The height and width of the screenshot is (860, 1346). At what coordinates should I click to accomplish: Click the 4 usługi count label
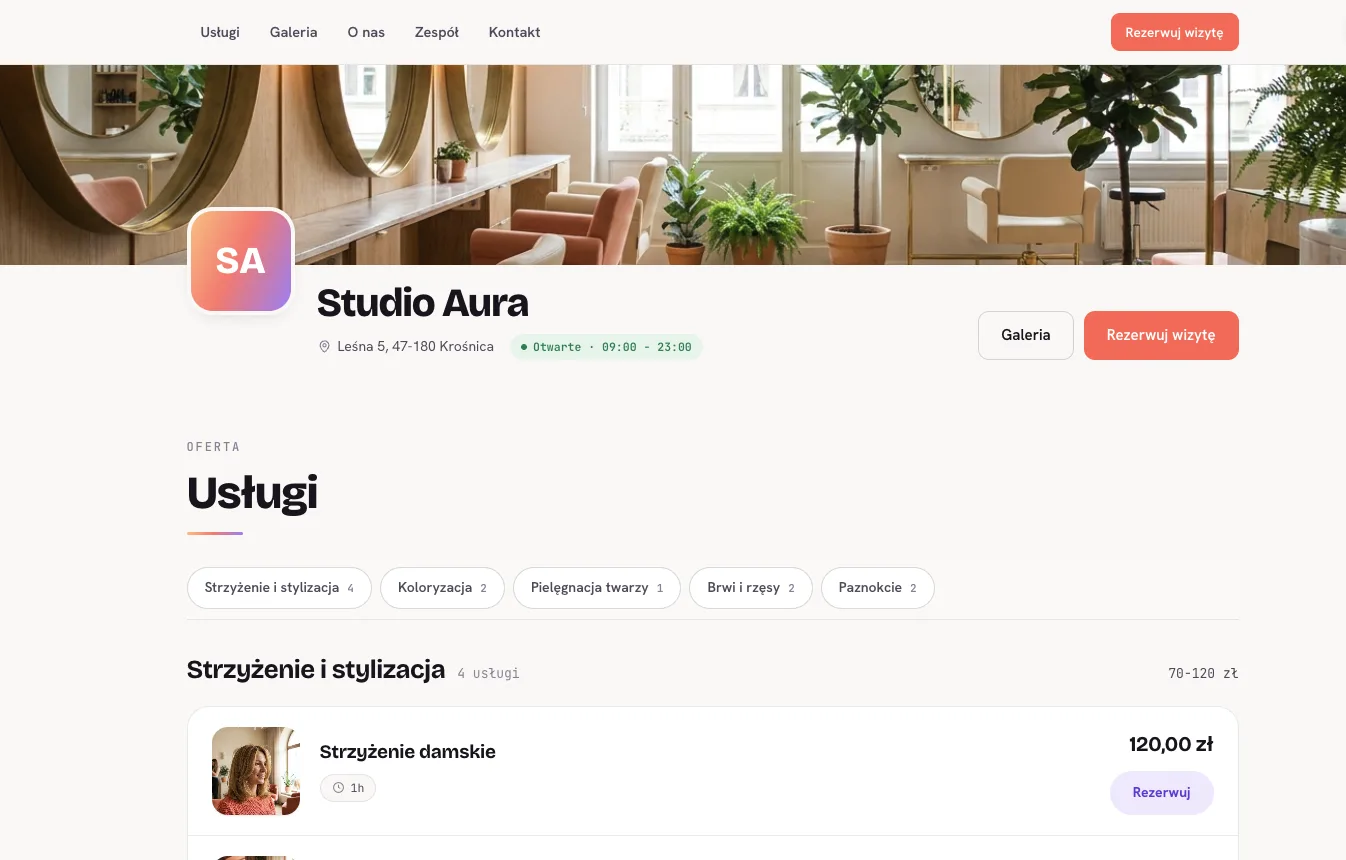(488, 673)
